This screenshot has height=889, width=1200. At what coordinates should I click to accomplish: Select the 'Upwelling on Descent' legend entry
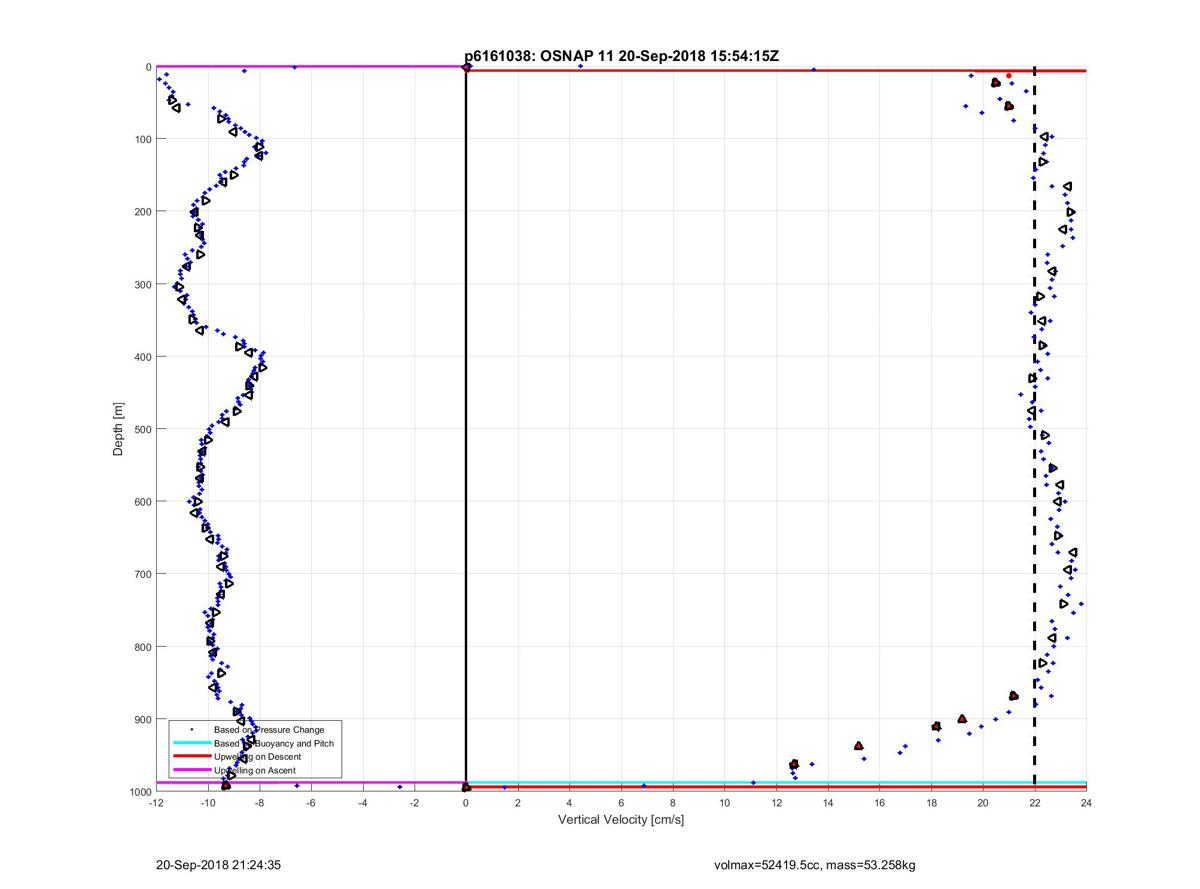(257, 757)
